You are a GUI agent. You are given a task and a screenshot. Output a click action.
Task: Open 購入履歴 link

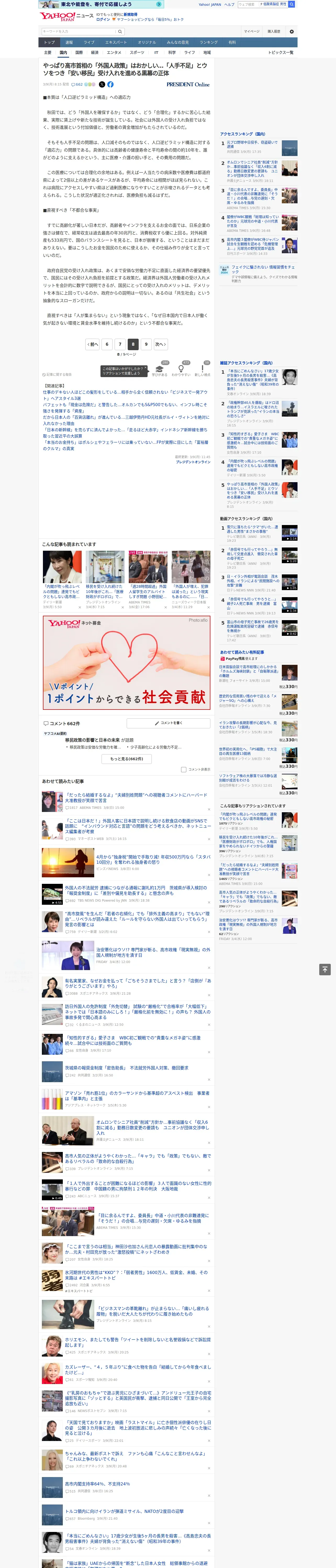click(274, 32)
